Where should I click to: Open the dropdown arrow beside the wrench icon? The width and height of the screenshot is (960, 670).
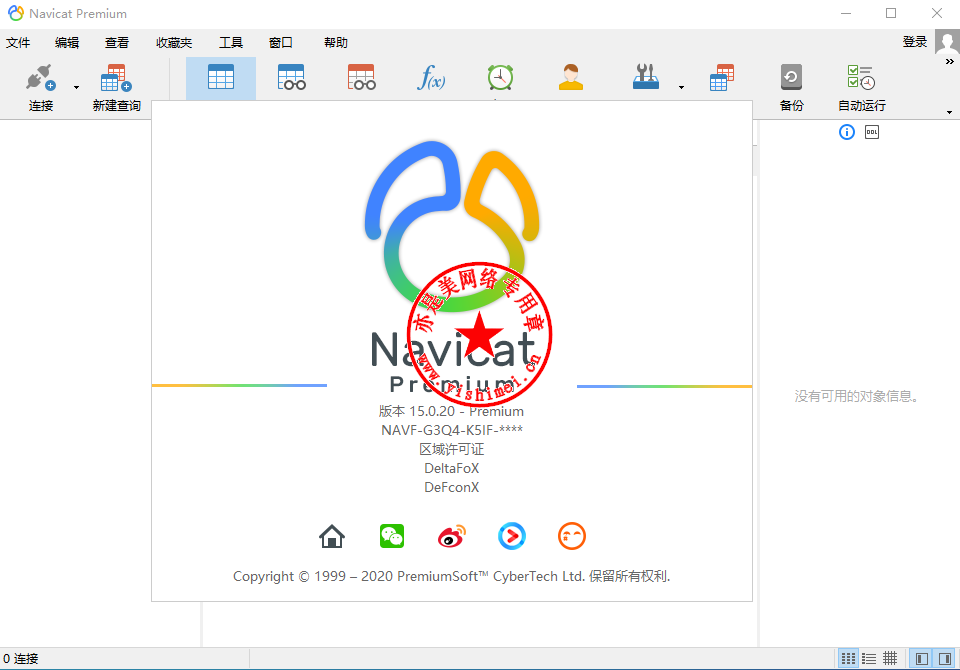681,88
